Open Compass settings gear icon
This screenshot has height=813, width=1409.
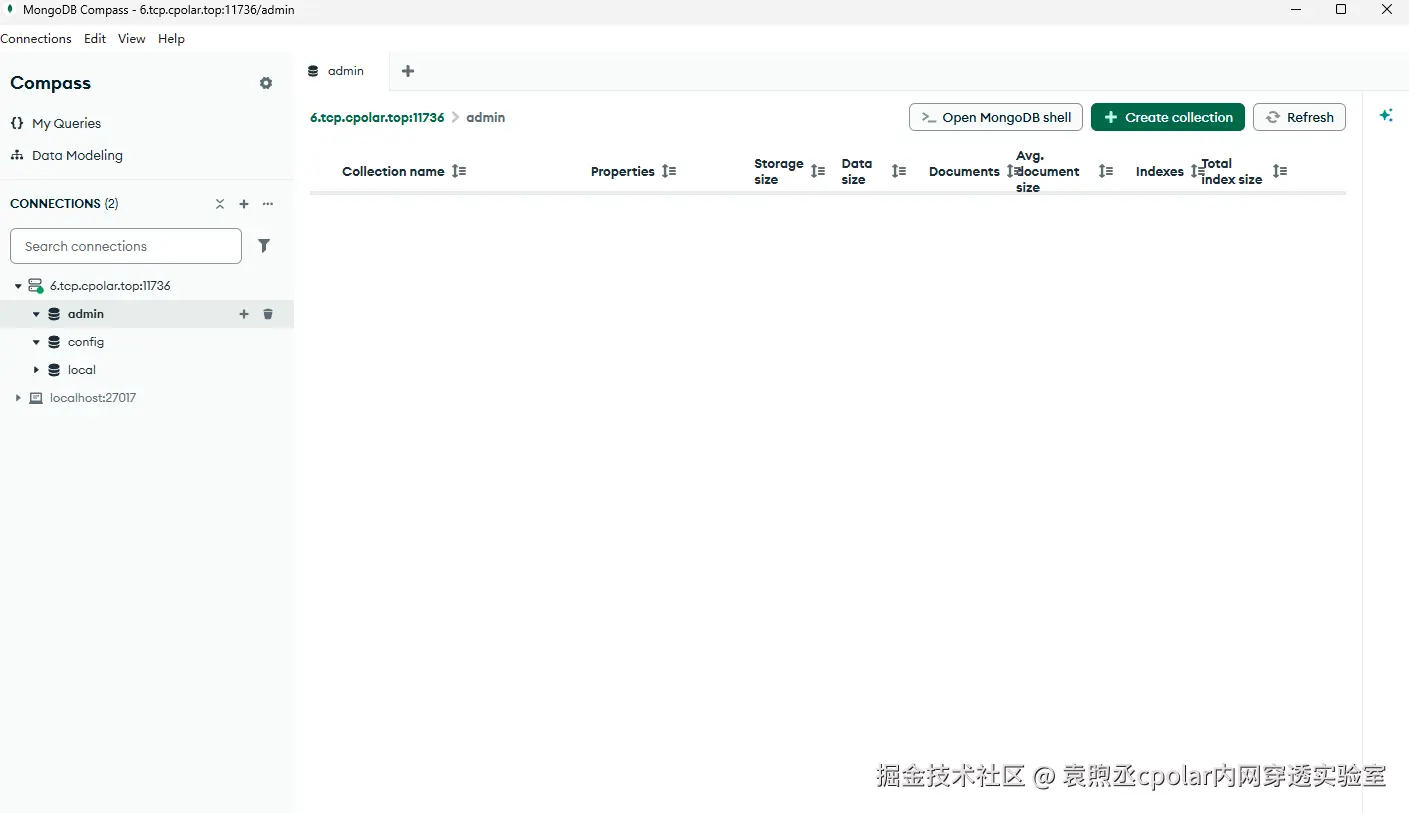[x=266, y=83]
